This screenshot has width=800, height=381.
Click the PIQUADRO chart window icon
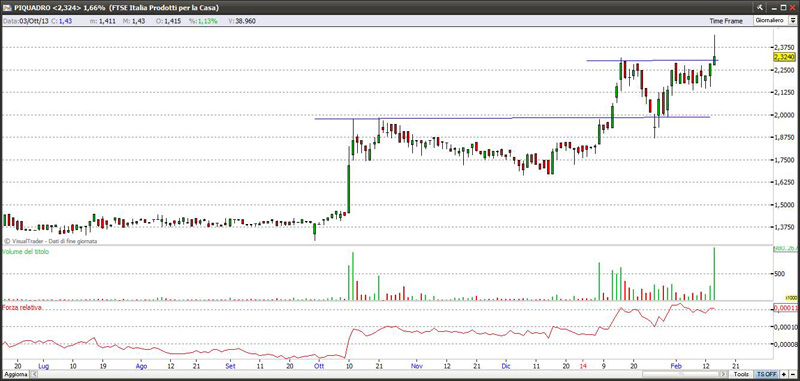pyautogui.click(x=6, y=8)
